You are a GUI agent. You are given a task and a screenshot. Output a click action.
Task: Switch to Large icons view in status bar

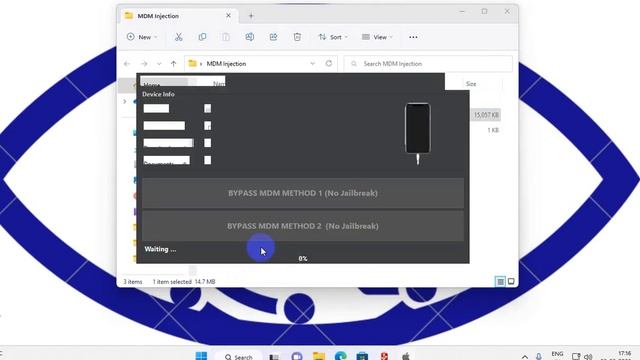click(x=511, y=281)
